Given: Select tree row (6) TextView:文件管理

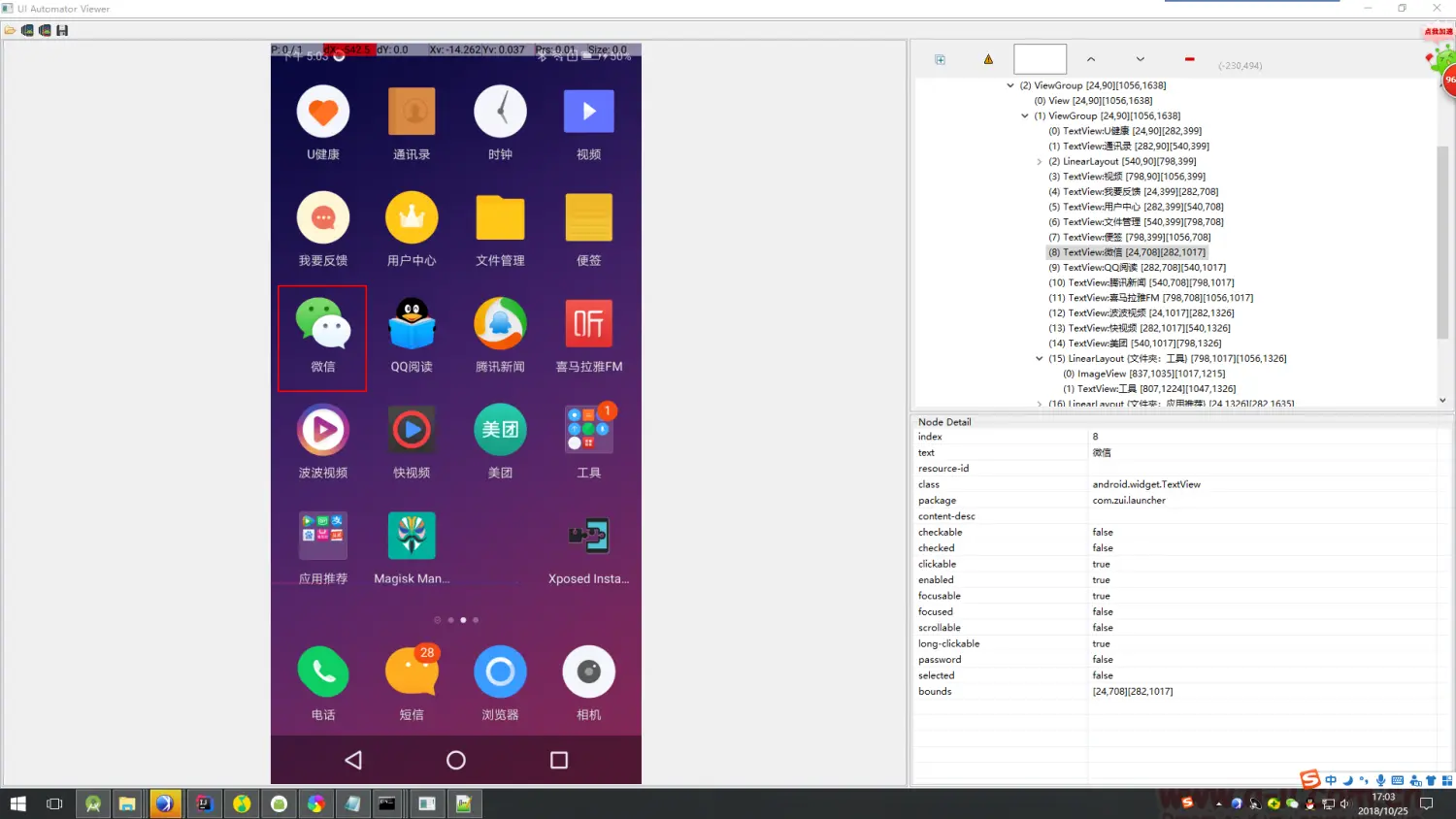Looking at the screenshot, I should (1136, 222).
